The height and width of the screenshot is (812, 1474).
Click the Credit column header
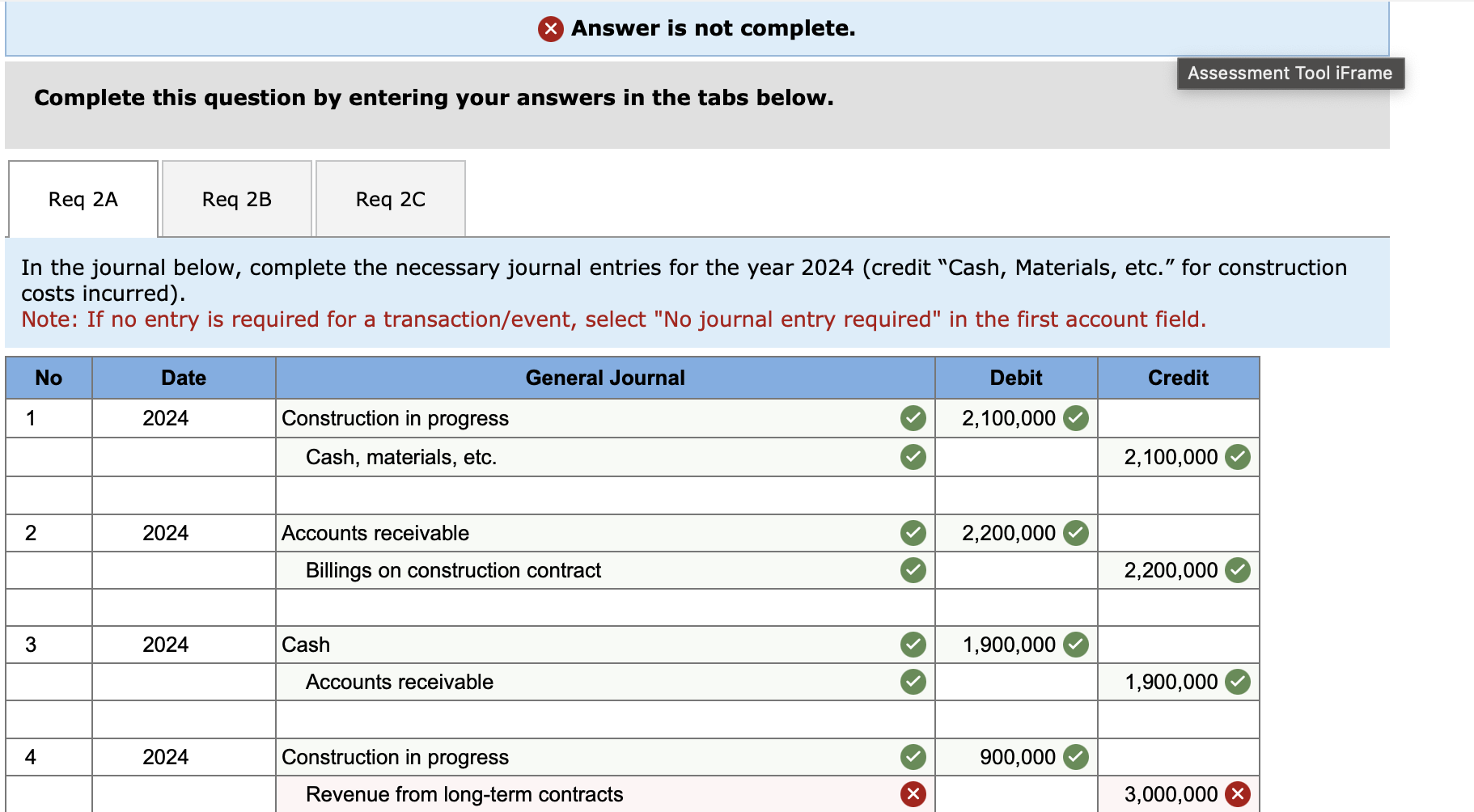[1179, 378]
